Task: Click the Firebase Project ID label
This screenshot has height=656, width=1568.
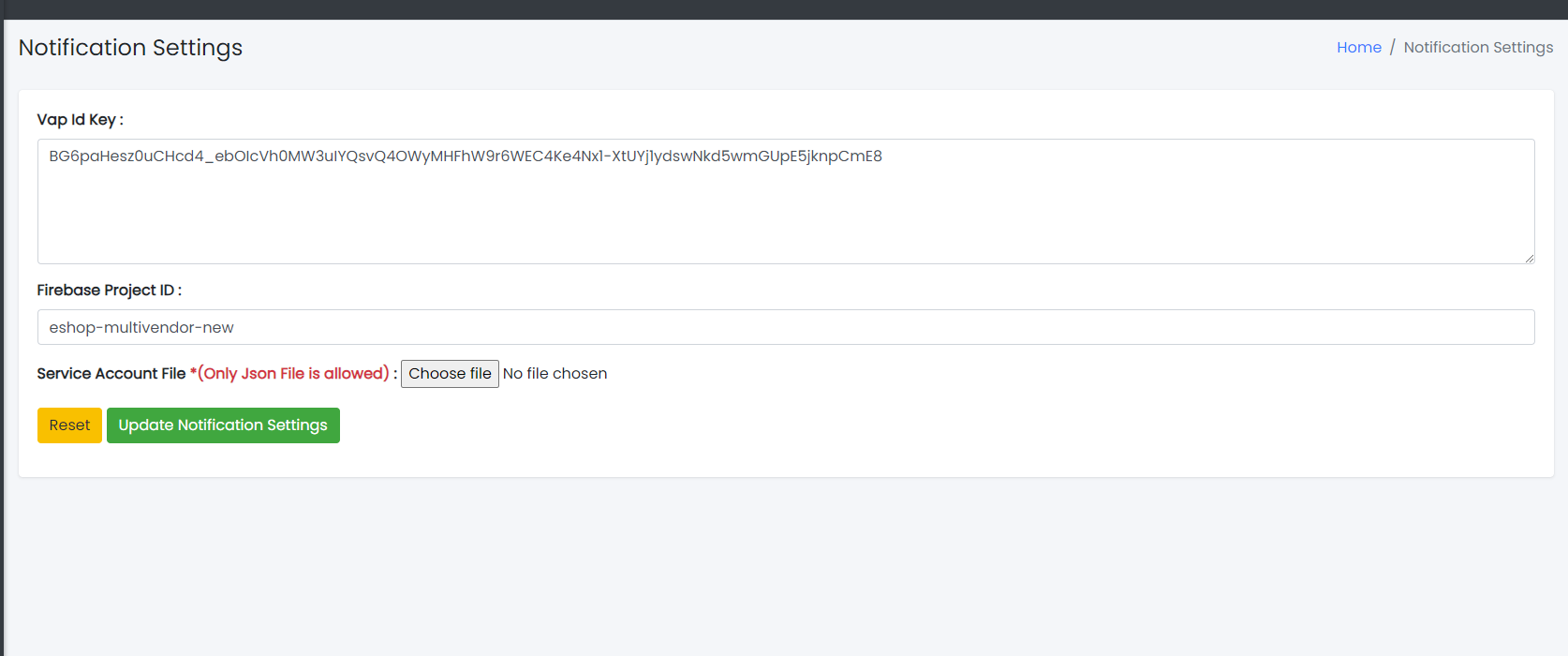Action: coord(109,291)
